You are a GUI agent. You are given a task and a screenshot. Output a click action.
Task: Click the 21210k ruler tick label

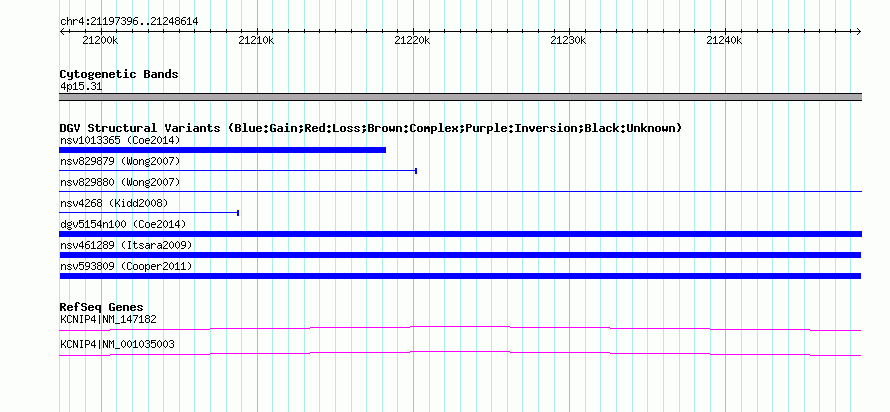[x=256, y=40]
